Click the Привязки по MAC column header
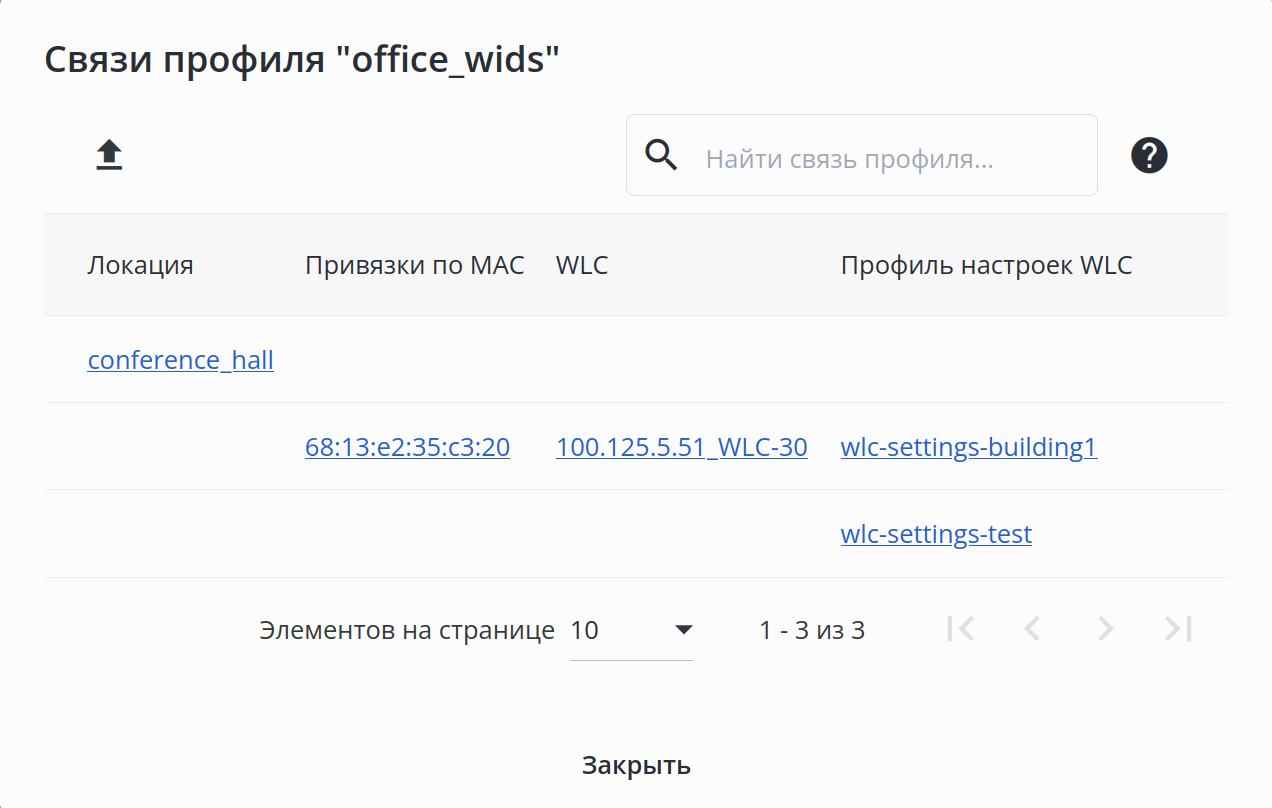 click(414, 265)
